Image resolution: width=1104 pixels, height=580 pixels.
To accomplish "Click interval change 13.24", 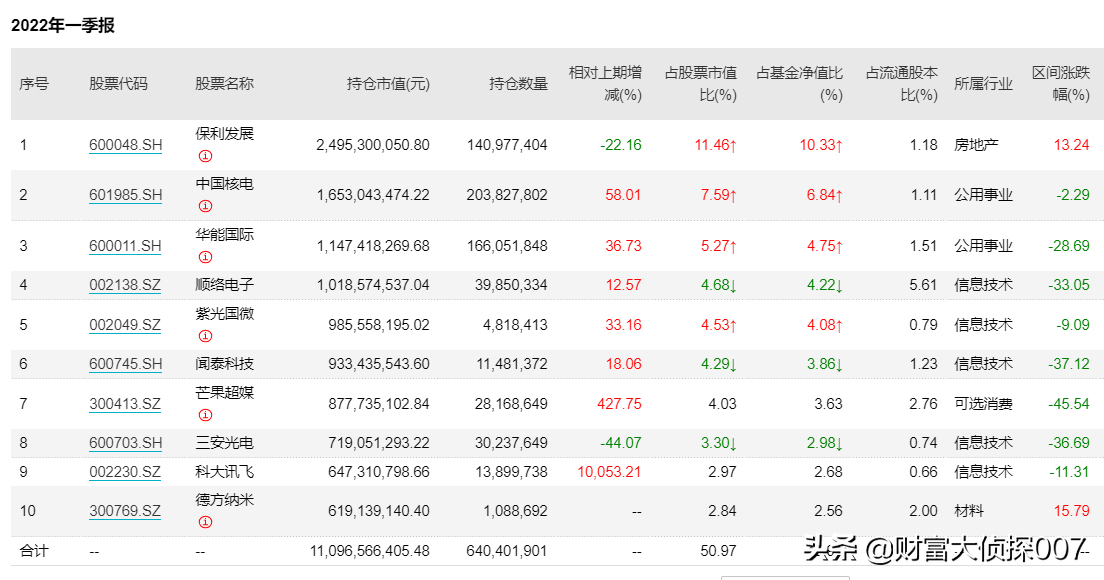I will [1072, 145].
